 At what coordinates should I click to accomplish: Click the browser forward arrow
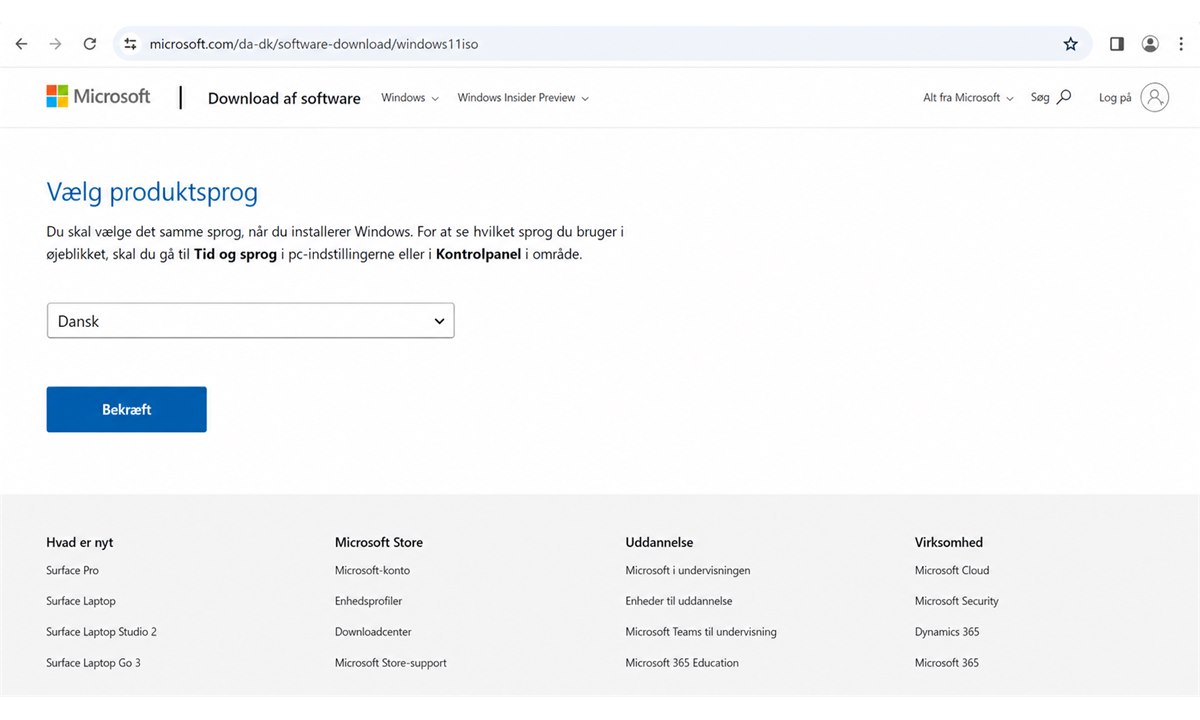click(x=55, y=44)
